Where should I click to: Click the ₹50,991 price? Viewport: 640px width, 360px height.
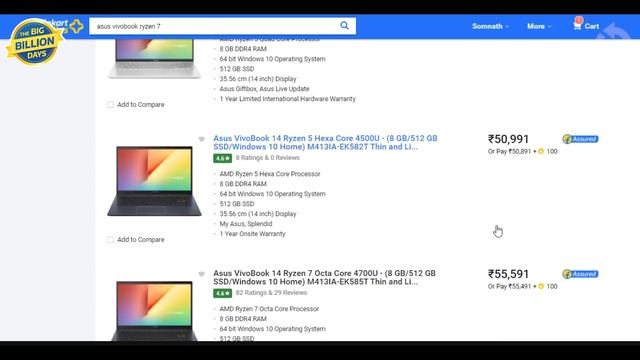(x=508, y=139)
